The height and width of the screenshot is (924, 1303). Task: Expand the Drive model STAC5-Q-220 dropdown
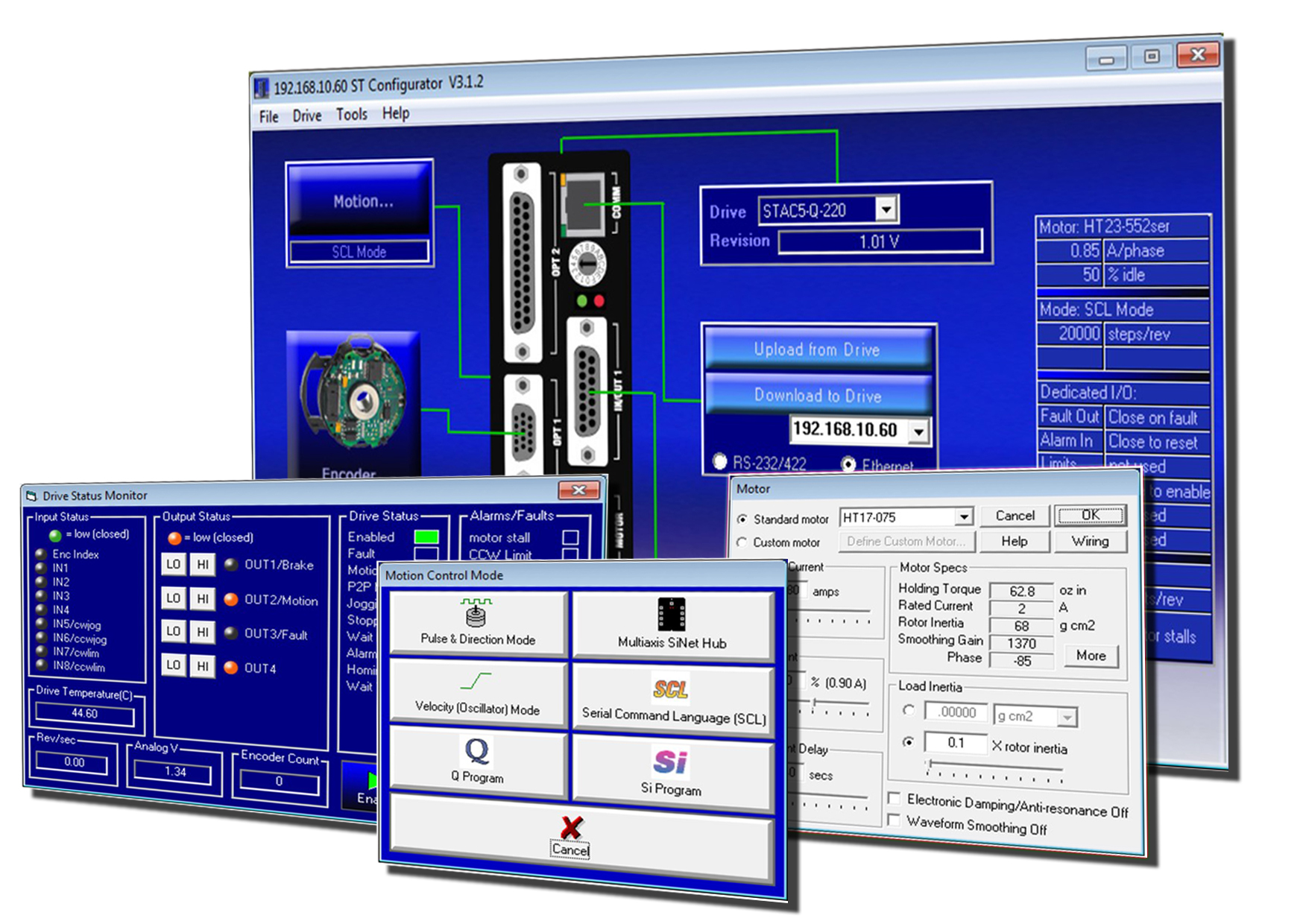(x=886, y=210)
